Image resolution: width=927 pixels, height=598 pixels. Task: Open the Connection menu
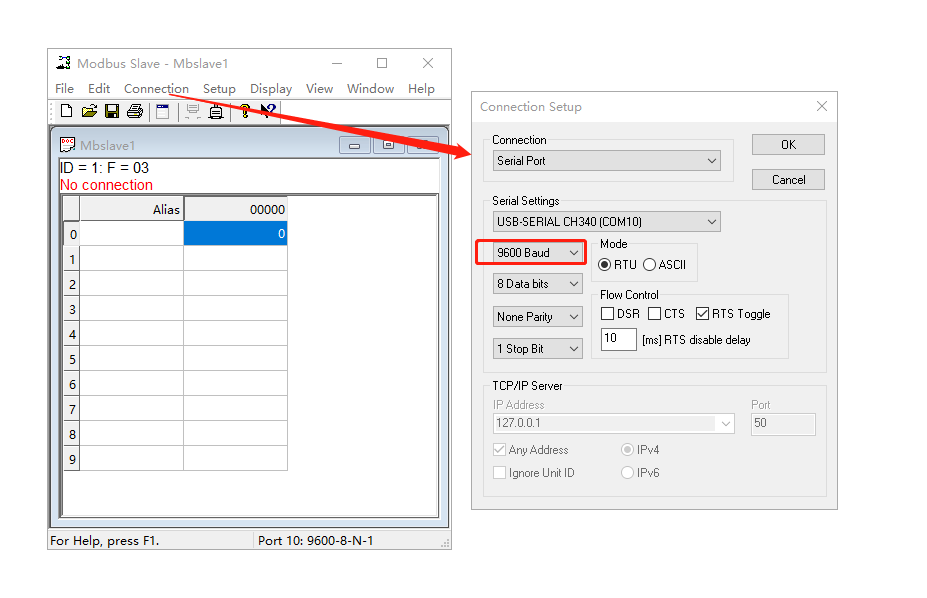[156, 88]
